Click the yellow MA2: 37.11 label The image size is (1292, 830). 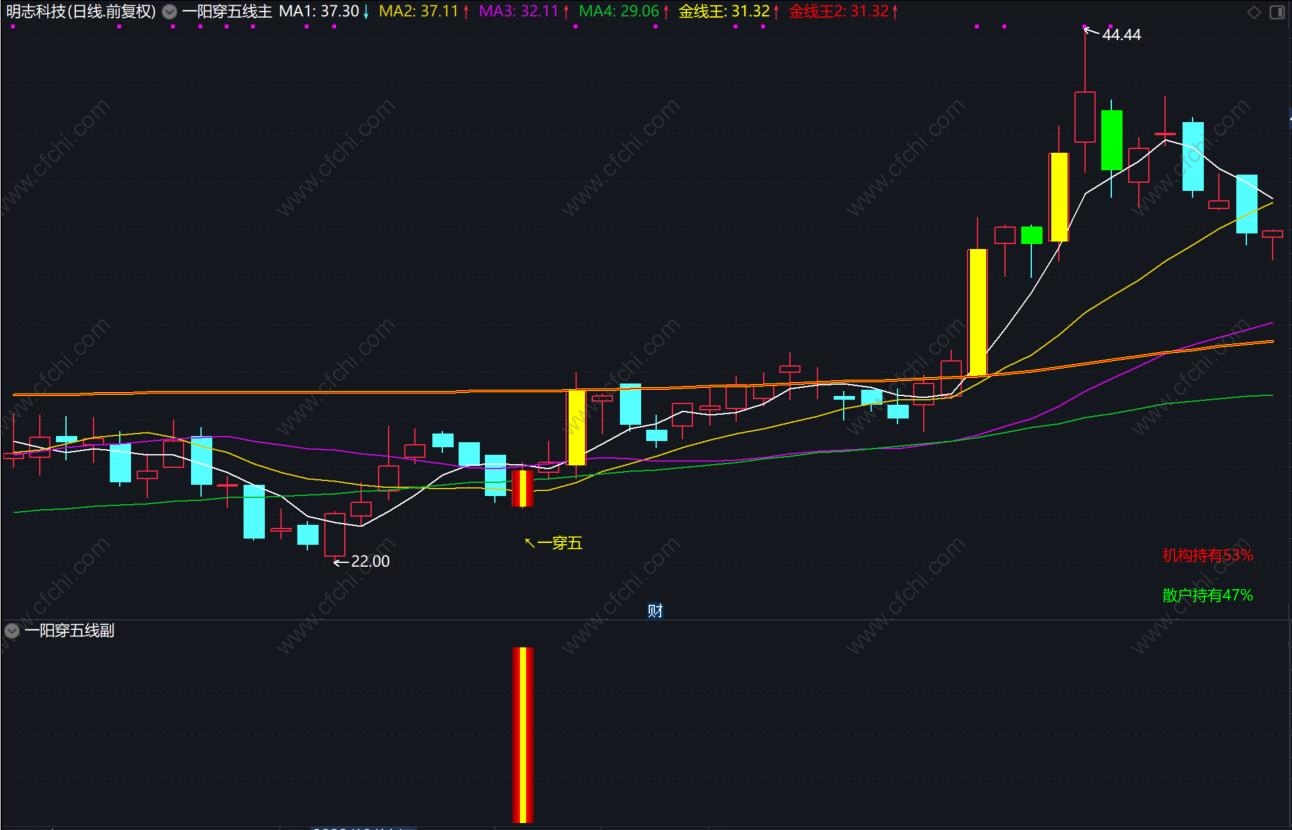pyautogui.click(x=419, y=12)
